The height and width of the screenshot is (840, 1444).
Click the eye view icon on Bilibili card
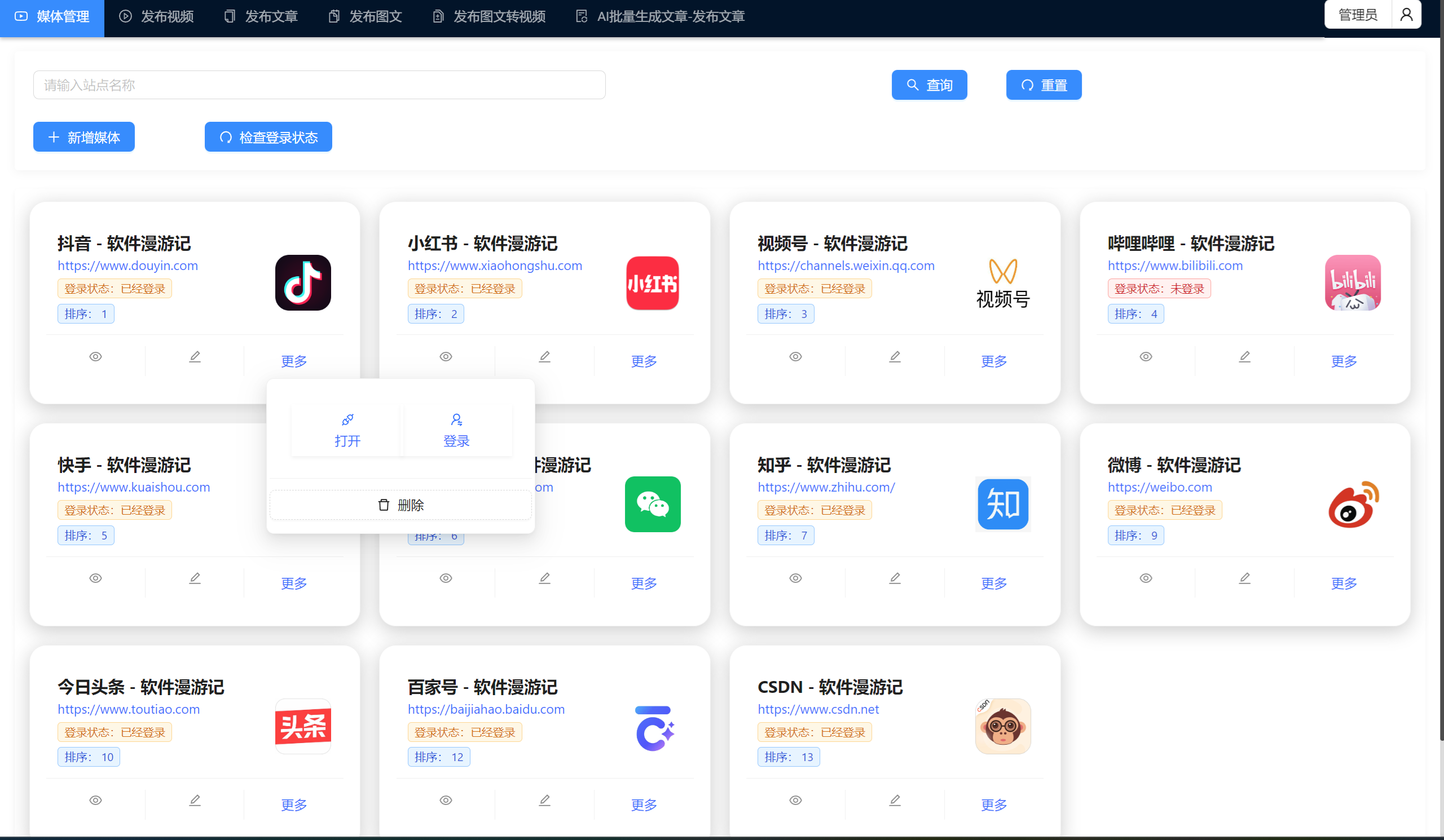click(1146, 357)
